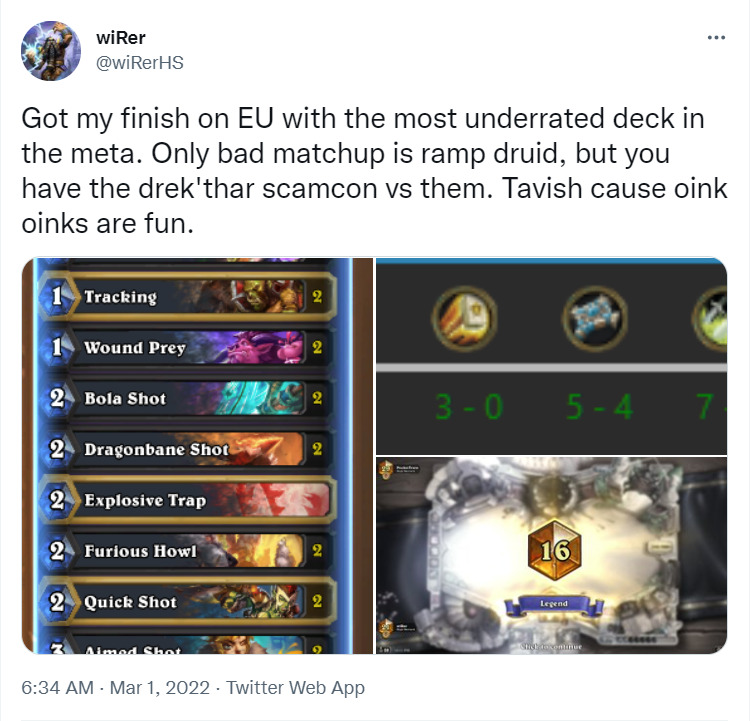Open the @wiRerHS handle link
The width and height of the screenshot is (750, 721).
click(x=140, y=63)
